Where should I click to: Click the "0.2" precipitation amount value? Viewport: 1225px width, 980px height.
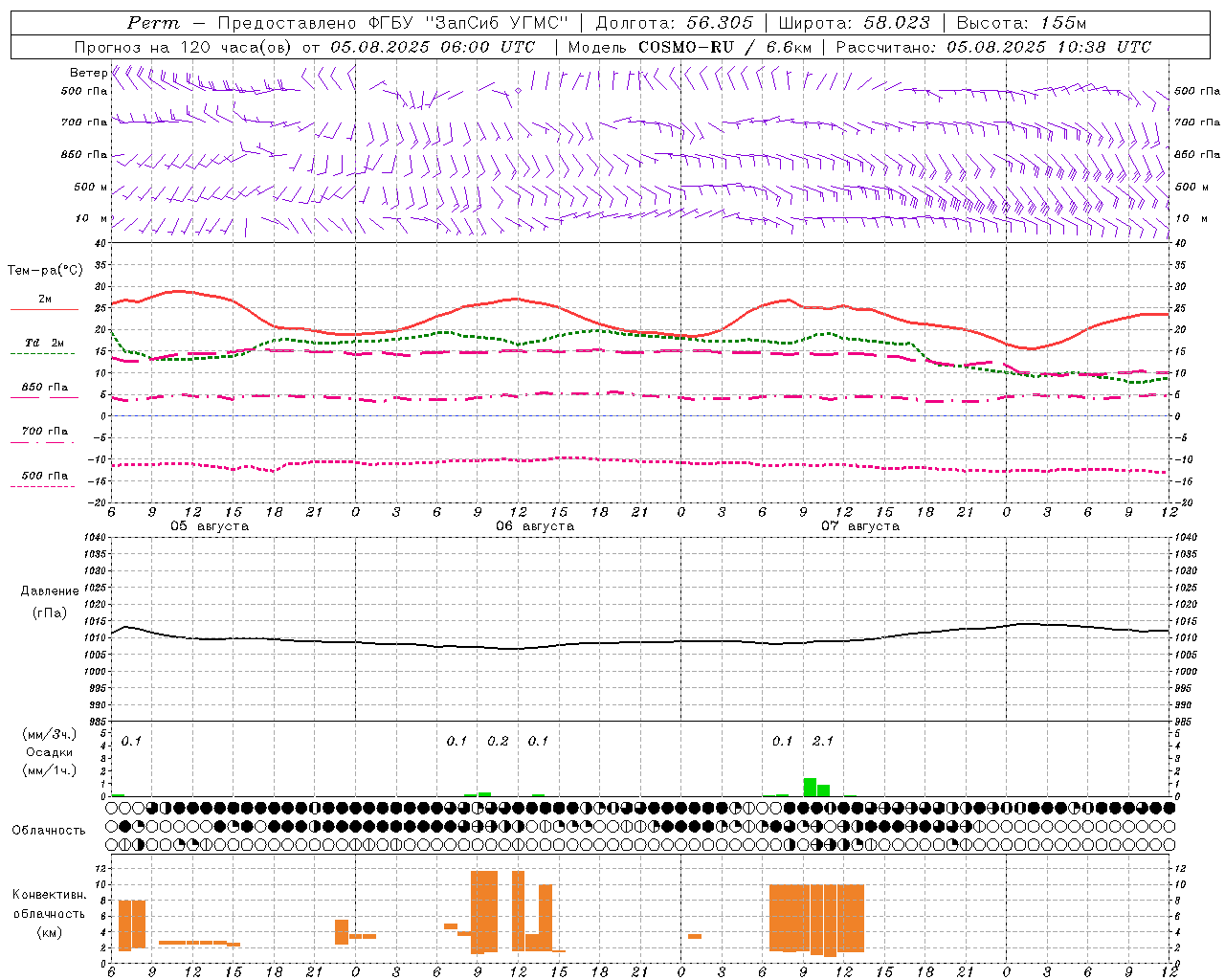[x=498, y=741]
